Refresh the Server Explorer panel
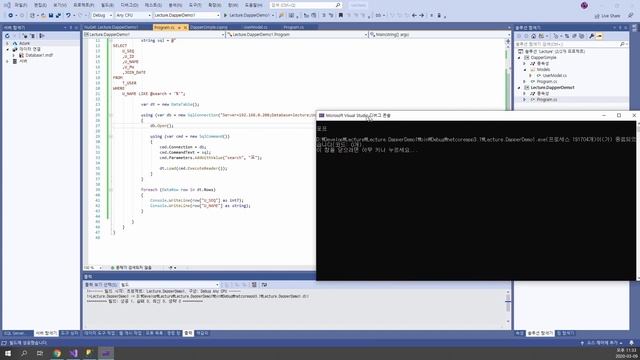640x360 pixels. [x=7, y=36]
